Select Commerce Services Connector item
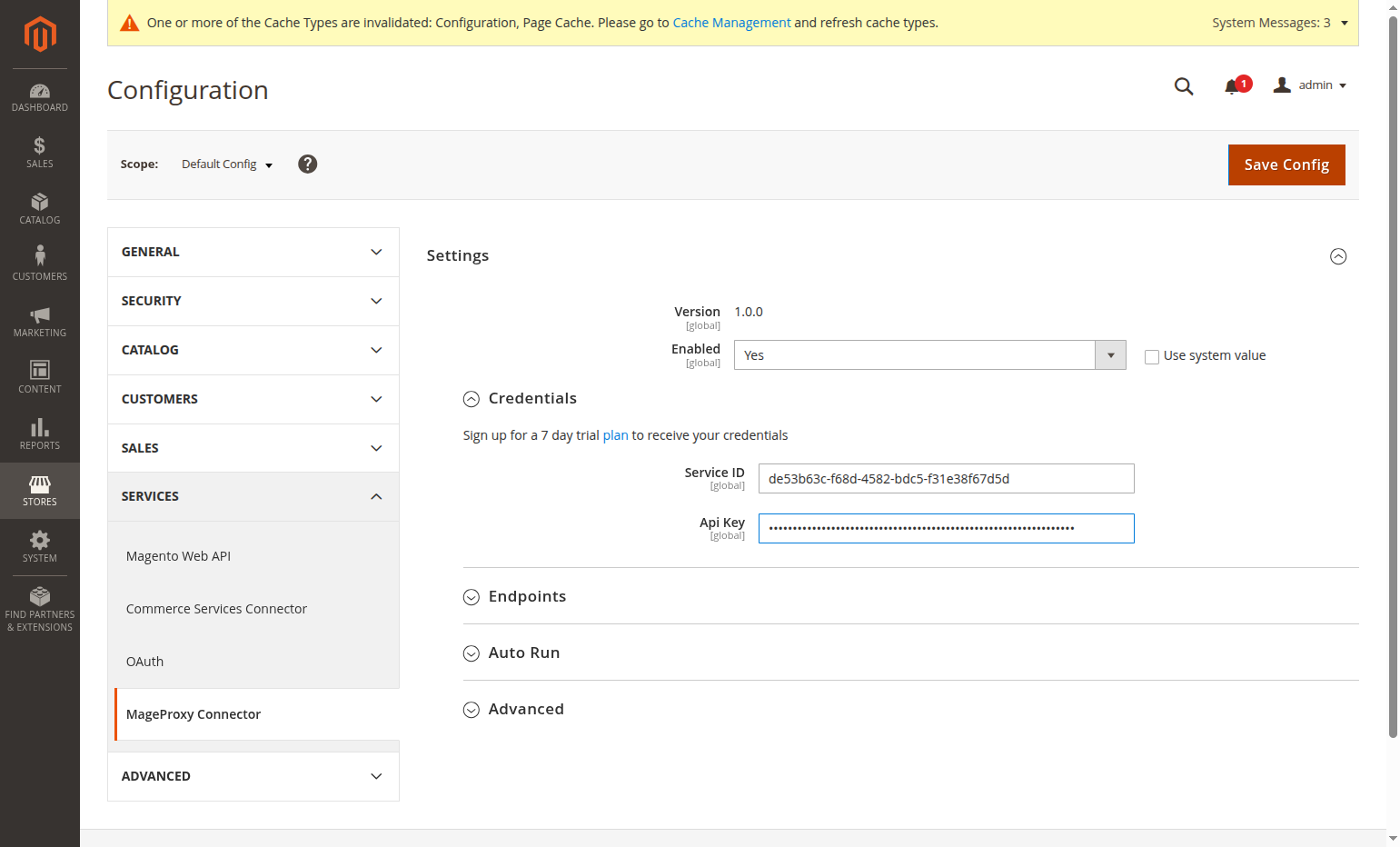Viewport: 1400px width, 847px height. 216,609
